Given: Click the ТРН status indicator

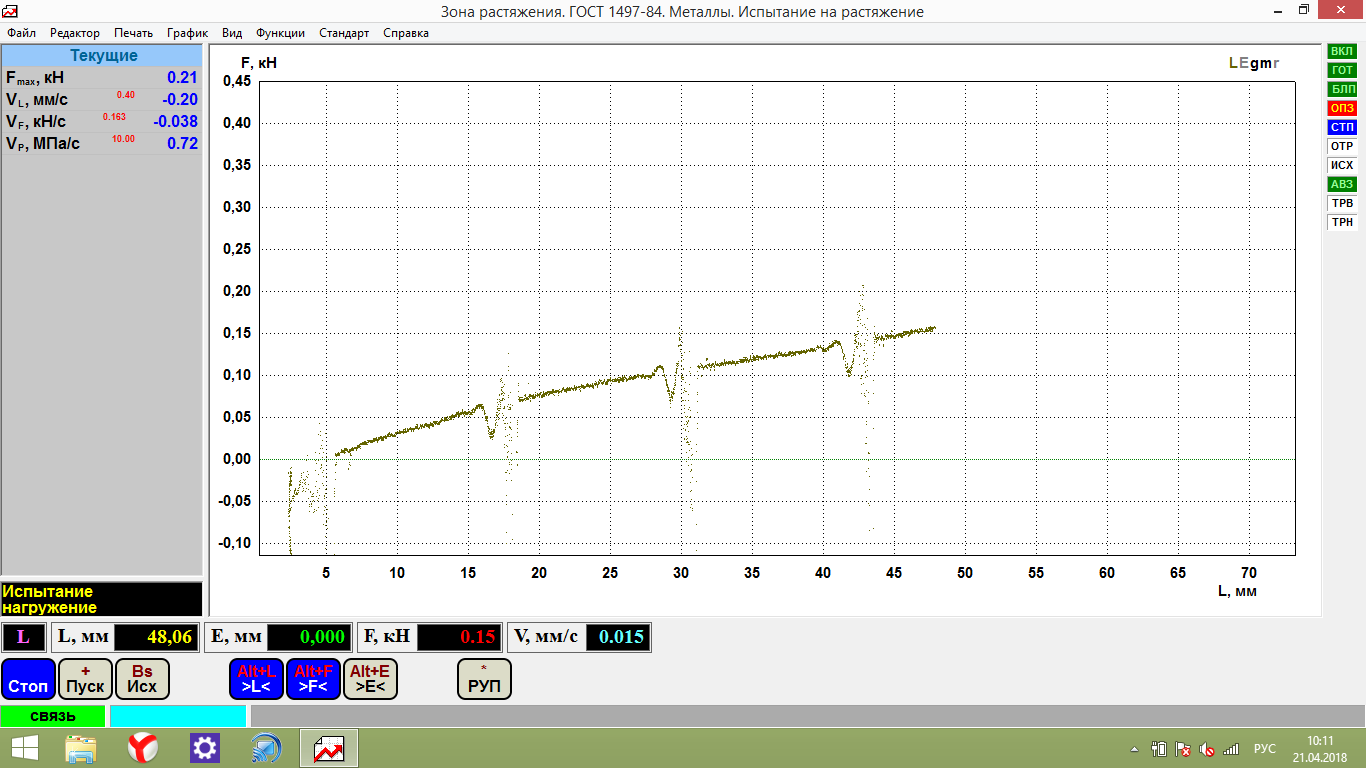Looking at the screenshot, I should click(x=1342, y=222).
